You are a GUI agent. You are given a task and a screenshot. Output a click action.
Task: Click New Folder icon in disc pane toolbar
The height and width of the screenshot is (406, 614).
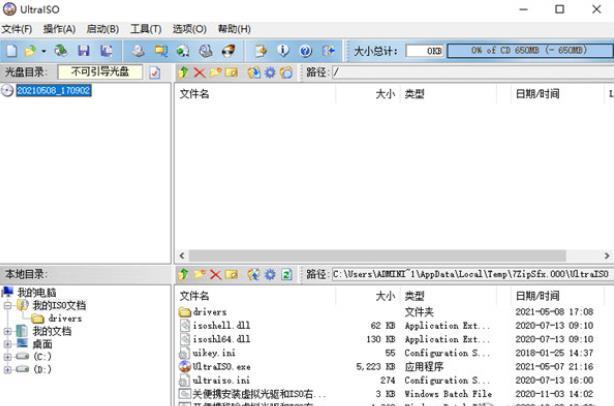tap(215, 72)
